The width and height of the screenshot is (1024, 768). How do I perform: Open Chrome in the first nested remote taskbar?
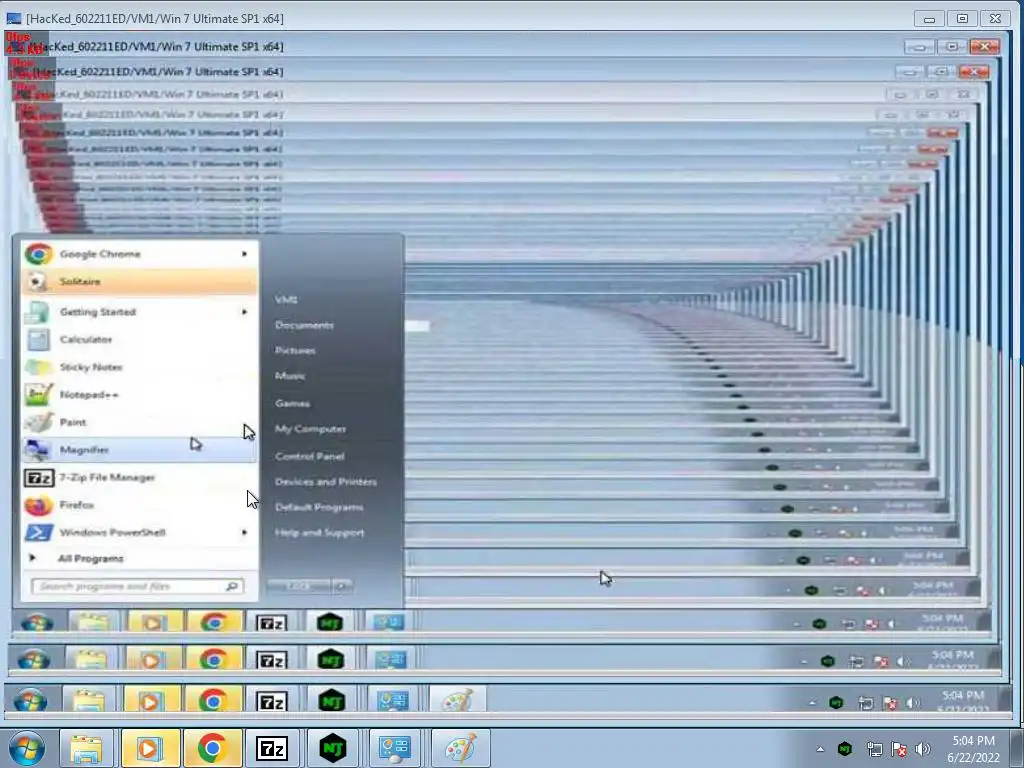pos(212,701)
